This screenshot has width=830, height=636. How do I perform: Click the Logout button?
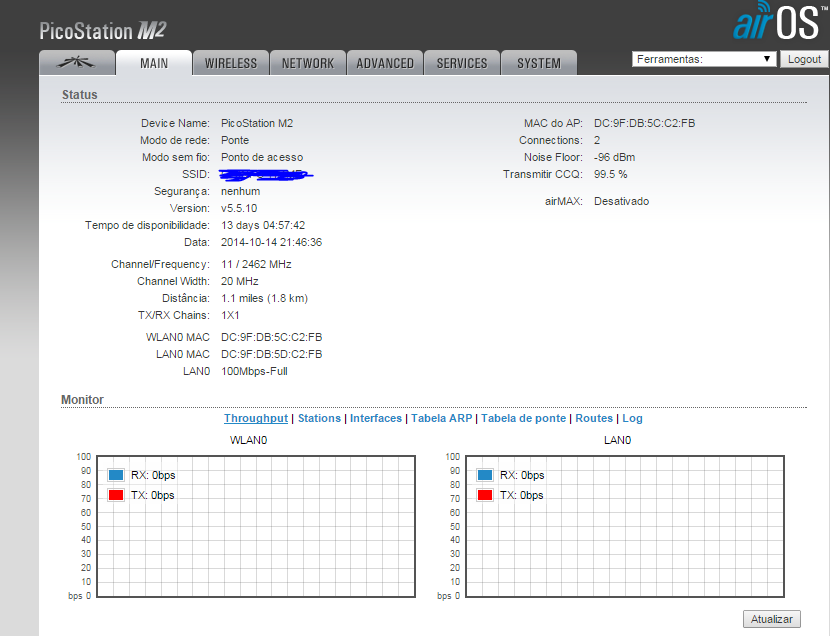pyautogui.click(x=804, y=59)
